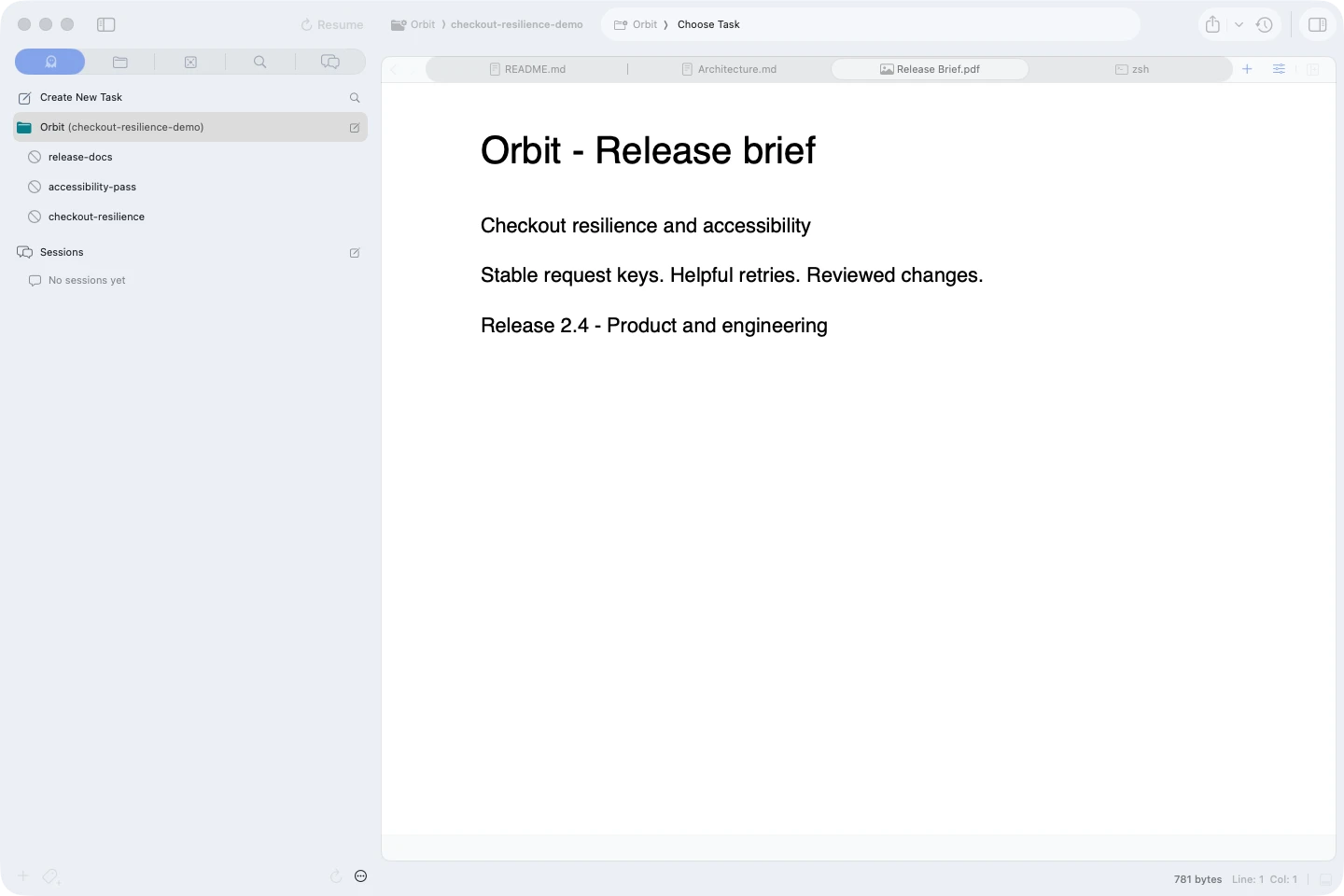The width and height of the screenshot is (1344, 896).
Task: Click the split editor icon in tab bar
Action: click(1312, 69)
